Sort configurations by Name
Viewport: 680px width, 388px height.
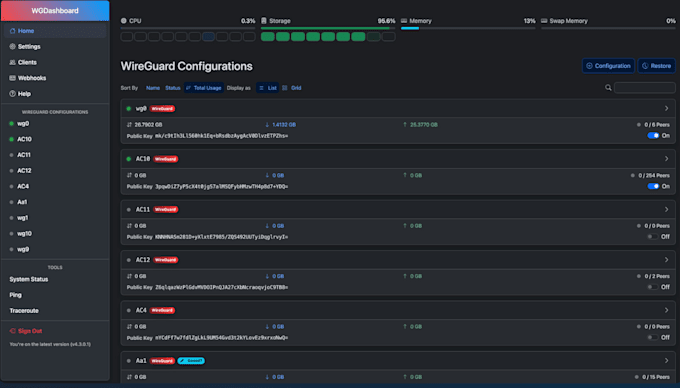tap(153, 88)
